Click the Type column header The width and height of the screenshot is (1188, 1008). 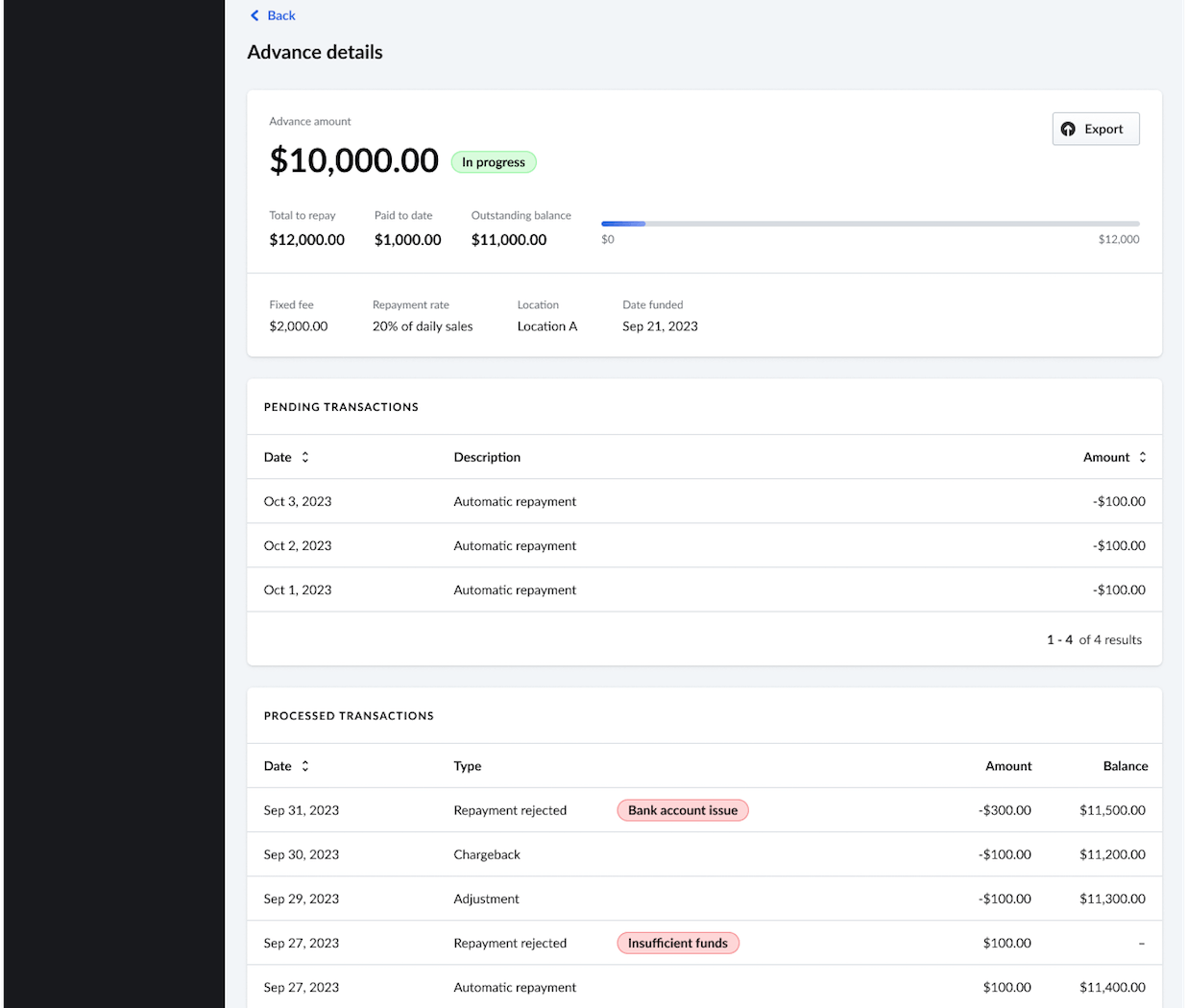coord(468,766)
